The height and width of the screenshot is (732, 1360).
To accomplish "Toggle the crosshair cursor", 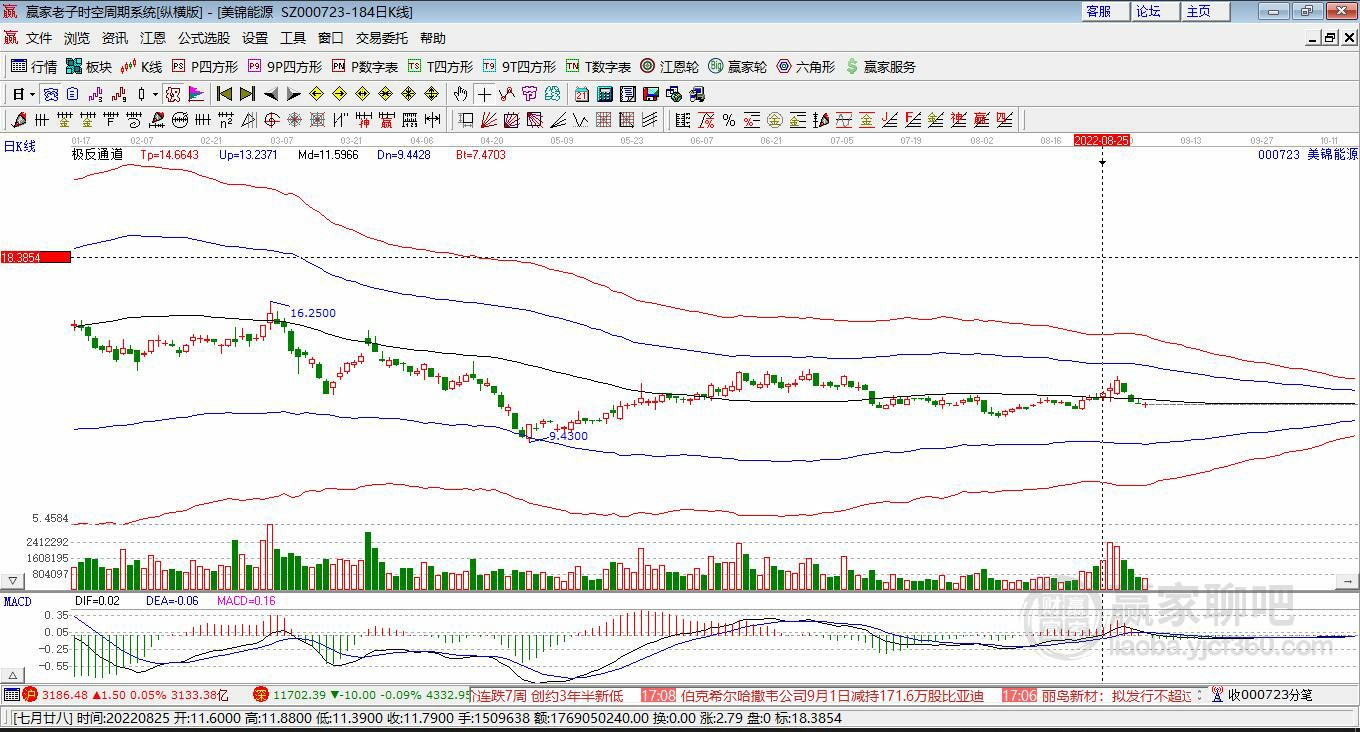I will 484,94.
